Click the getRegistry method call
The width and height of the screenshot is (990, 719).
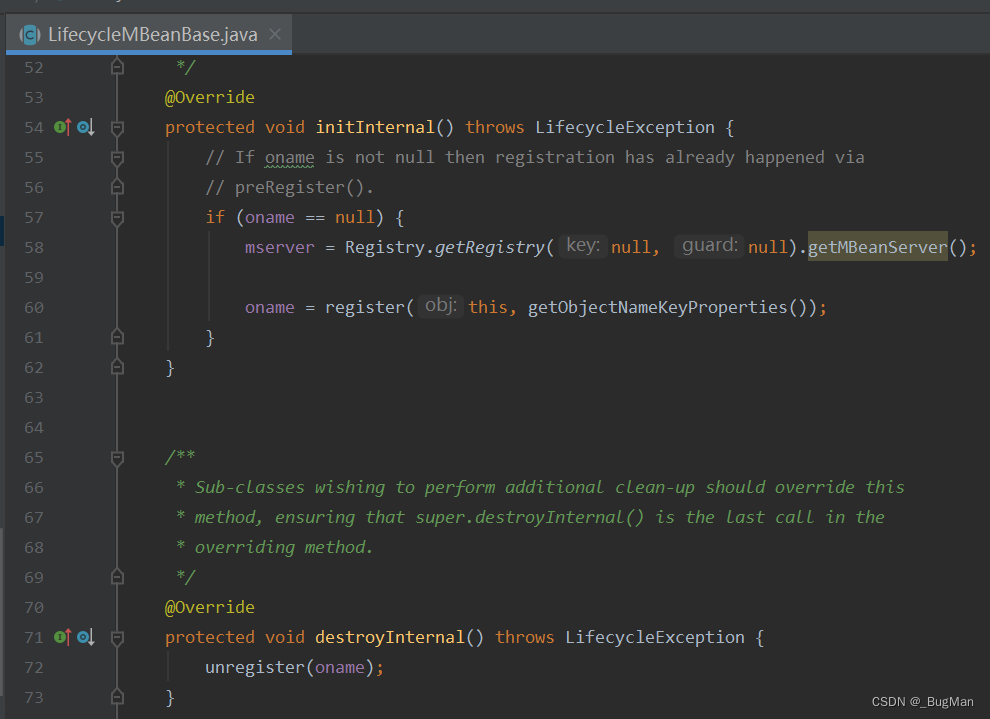pos(489,247)
